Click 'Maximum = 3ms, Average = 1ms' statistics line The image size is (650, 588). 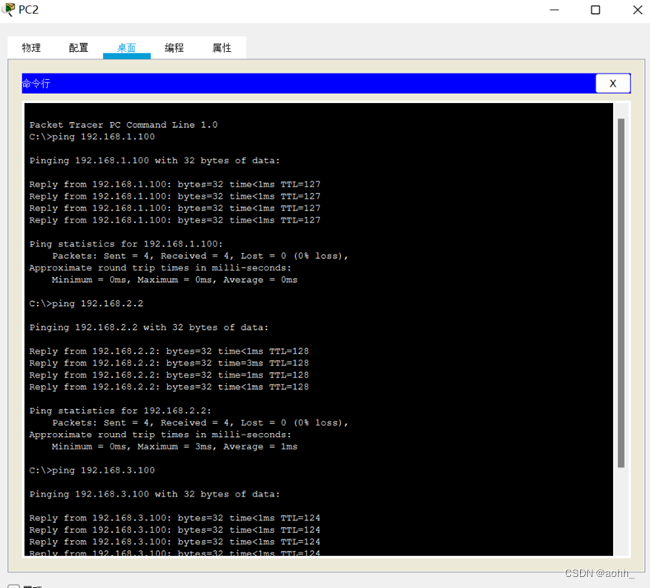click(175, 447)
